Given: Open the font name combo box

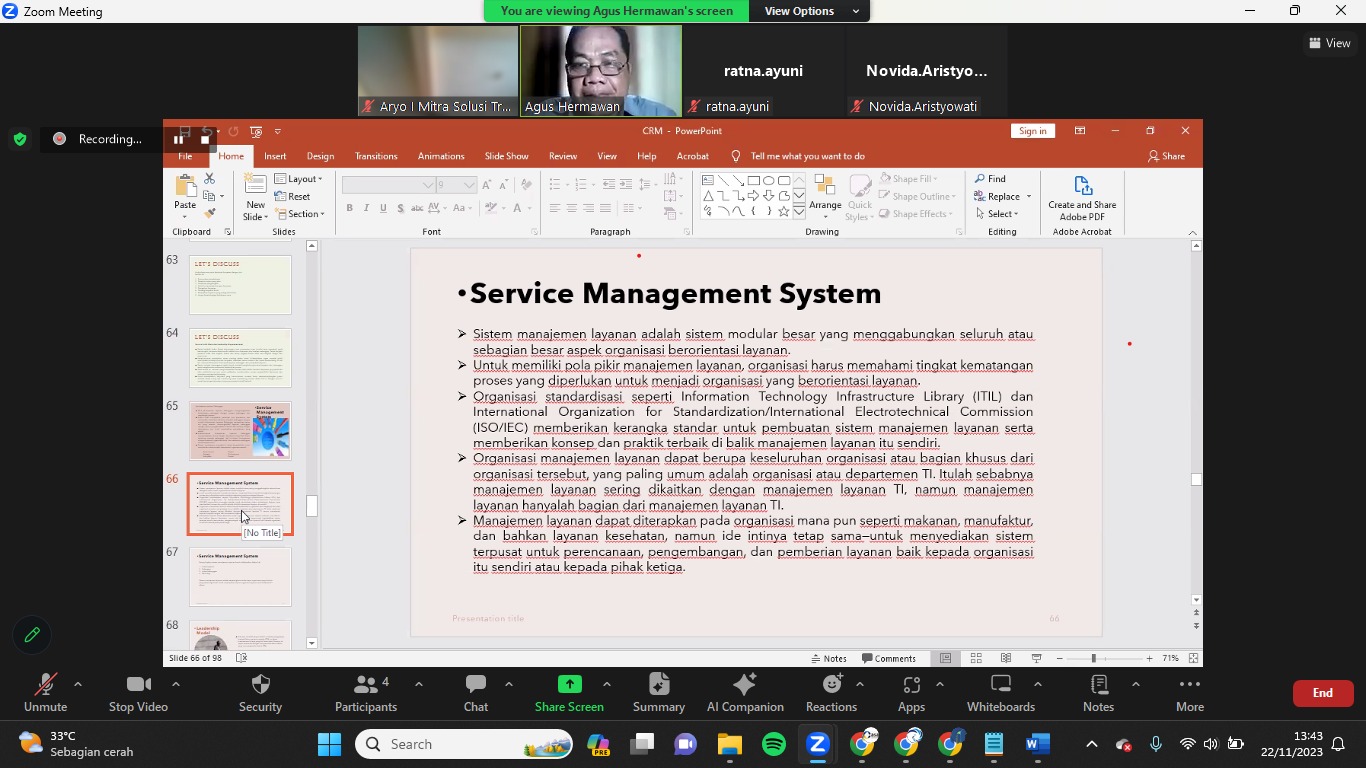Looking at the screenshot, I should tap(388, 185).
